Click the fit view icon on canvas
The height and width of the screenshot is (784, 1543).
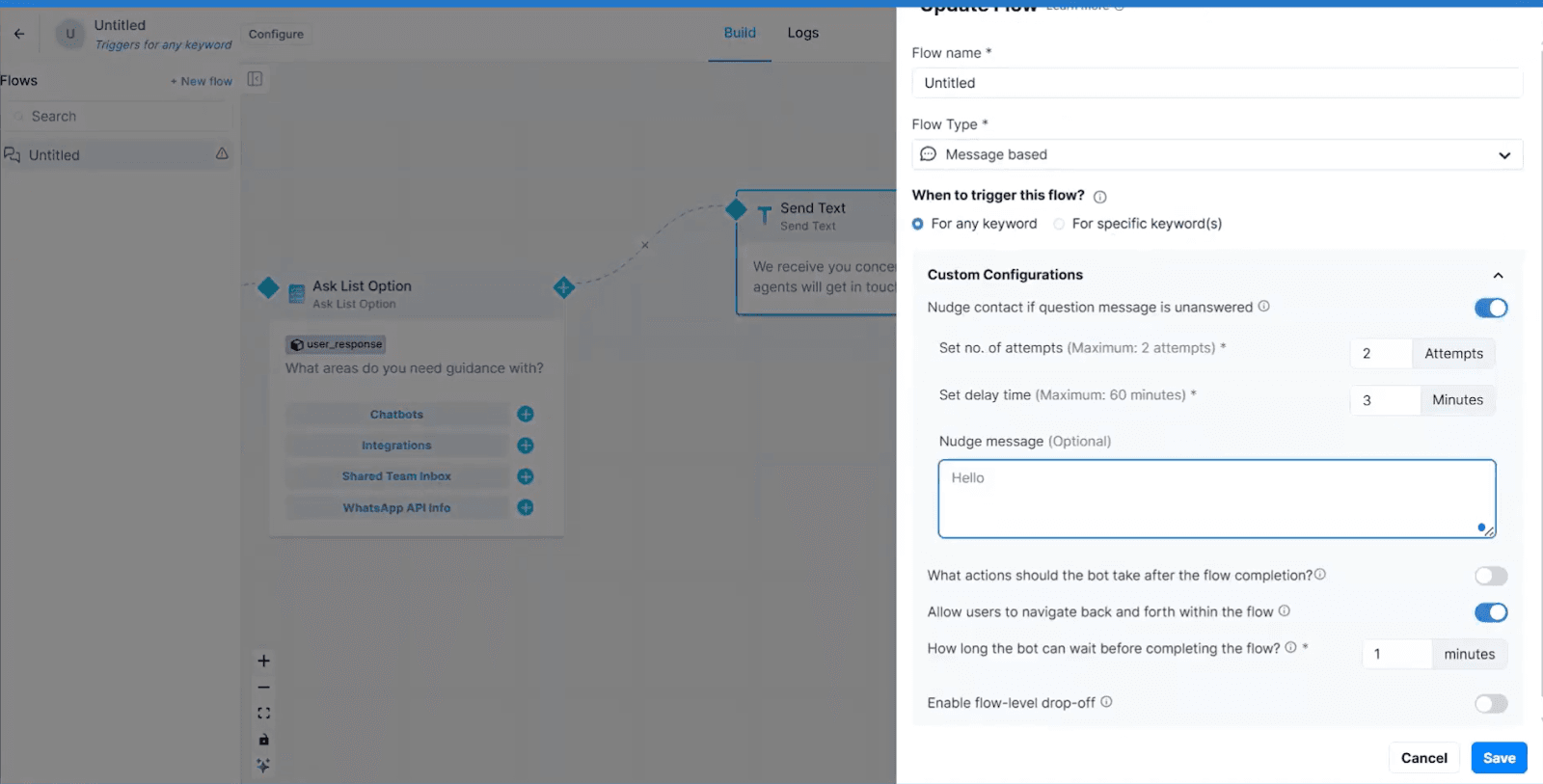tap(263, 714)
